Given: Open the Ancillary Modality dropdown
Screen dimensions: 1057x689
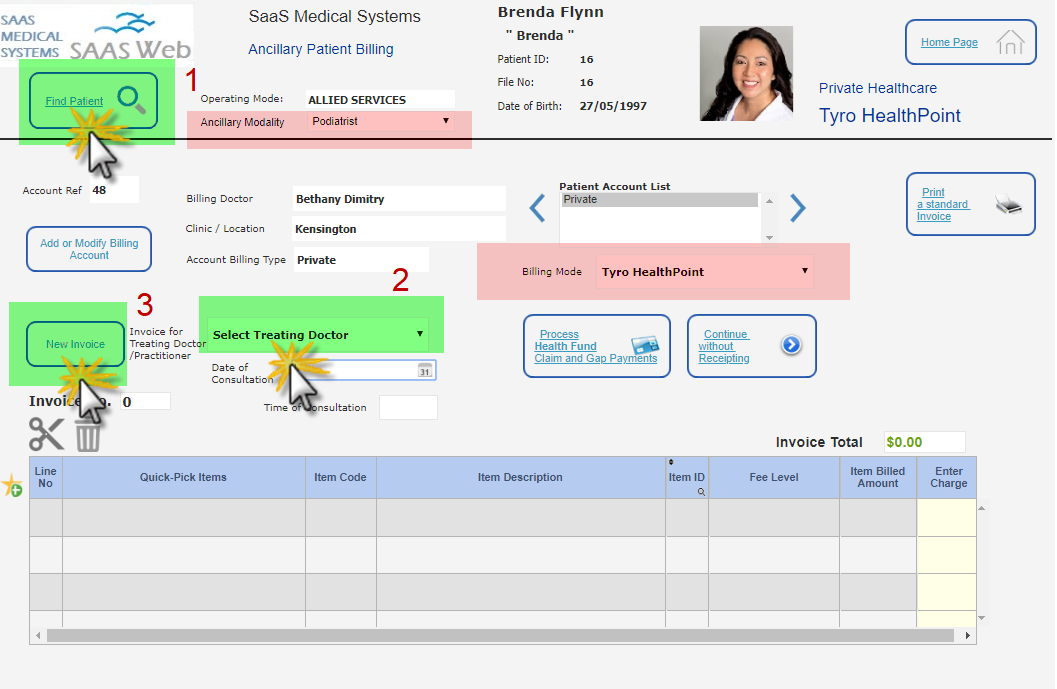Looking at the screenshot, I should click(x=381, y=121).
